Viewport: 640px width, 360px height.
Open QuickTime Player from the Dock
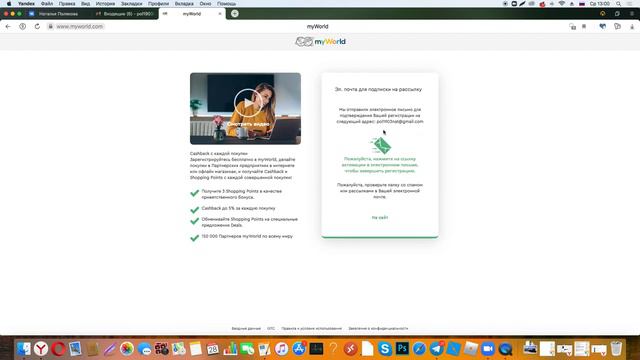point(505,349)
